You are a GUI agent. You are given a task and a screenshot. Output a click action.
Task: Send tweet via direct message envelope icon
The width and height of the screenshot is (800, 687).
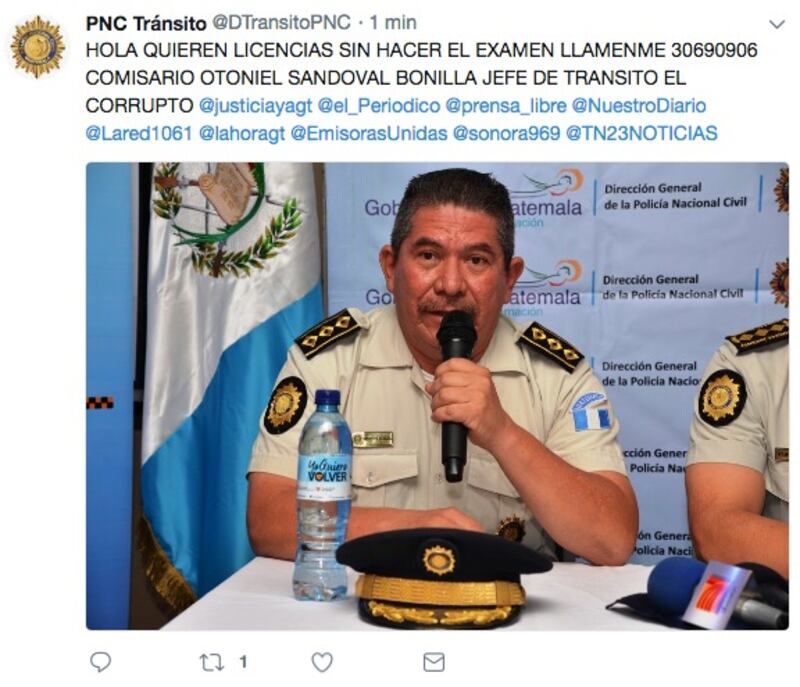pos(434,663)
